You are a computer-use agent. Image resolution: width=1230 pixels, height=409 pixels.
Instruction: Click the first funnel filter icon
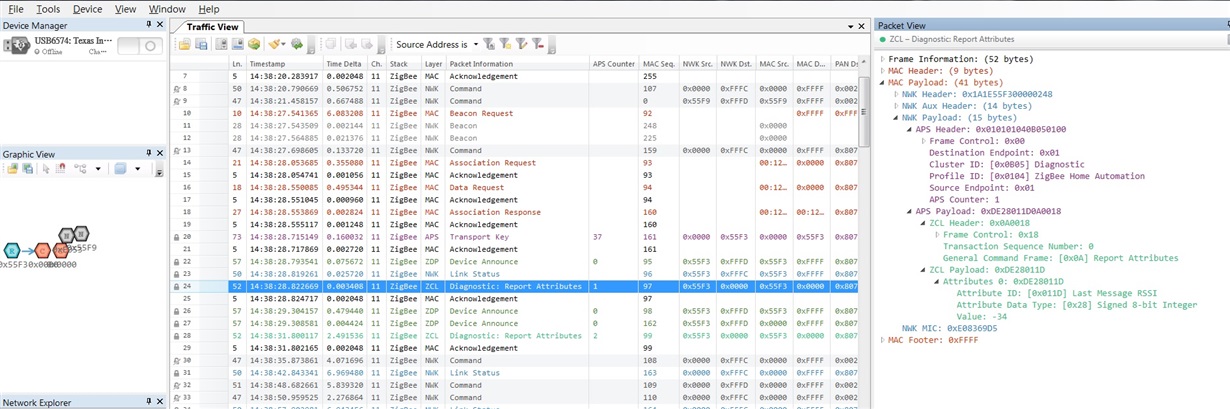click(x=489, y=44)
